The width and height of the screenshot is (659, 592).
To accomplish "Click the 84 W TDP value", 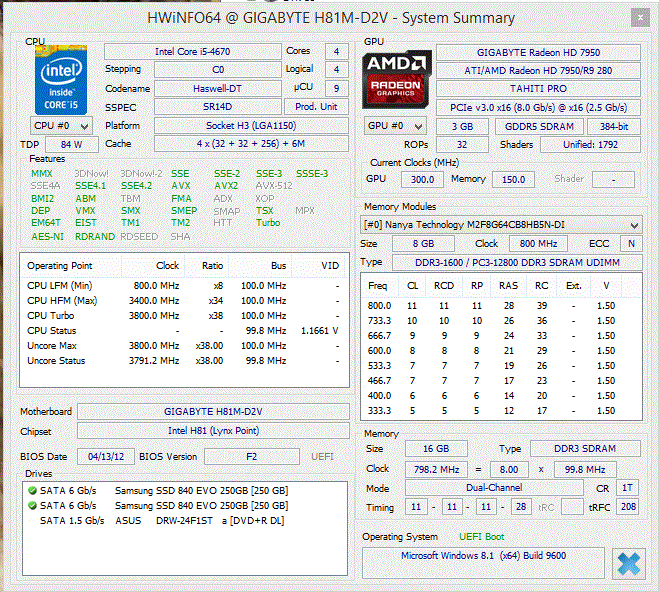I will point(71,145).
